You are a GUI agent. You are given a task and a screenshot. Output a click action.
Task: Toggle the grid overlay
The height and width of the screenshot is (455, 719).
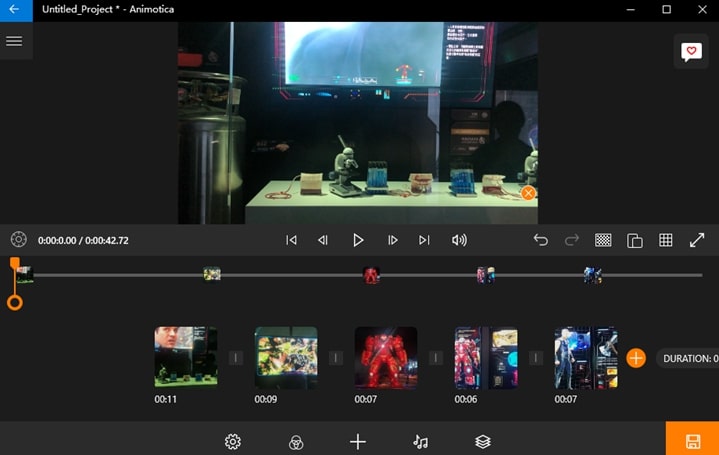pyautogui.click(x=665, y=240)
